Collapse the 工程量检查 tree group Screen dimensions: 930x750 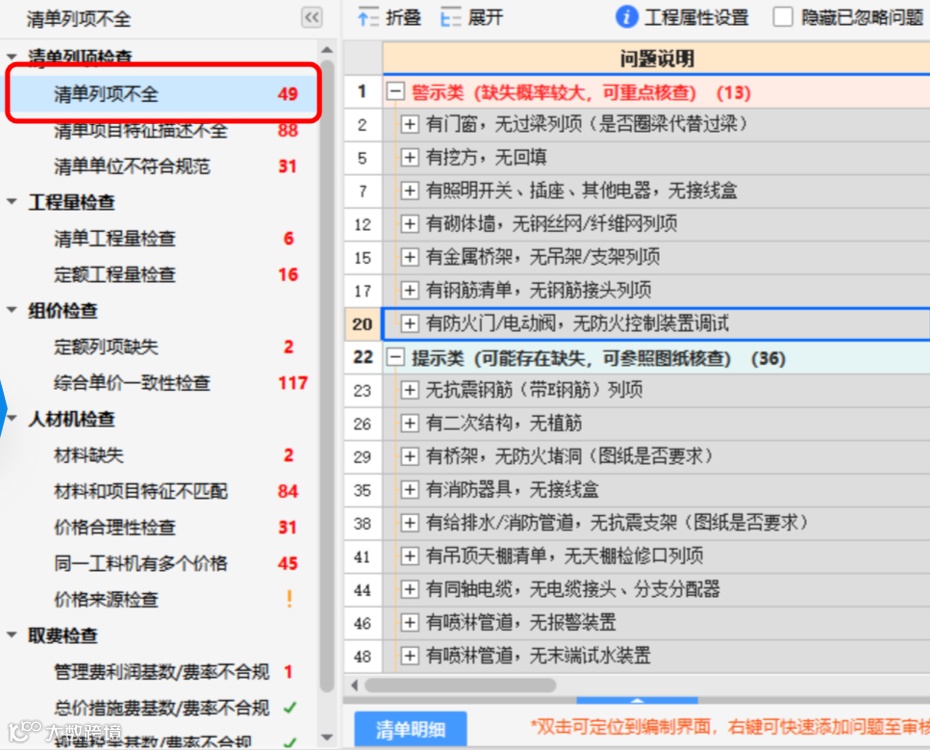(x=11, y=202)
